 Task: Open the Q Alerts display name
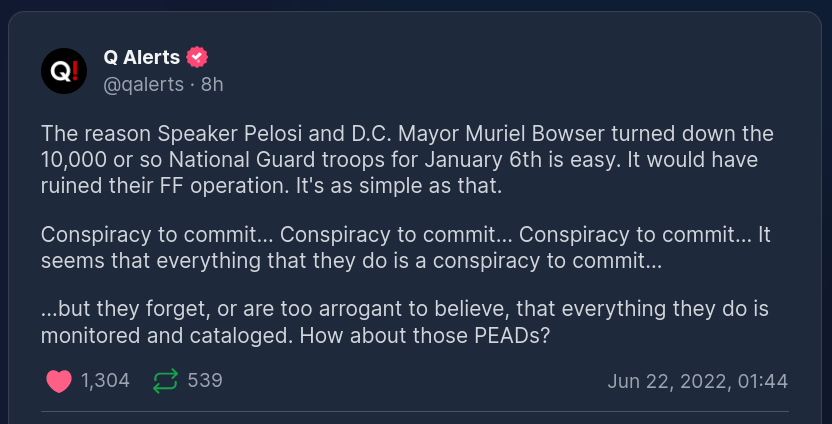pyautogui.click(x=141, y=57)
